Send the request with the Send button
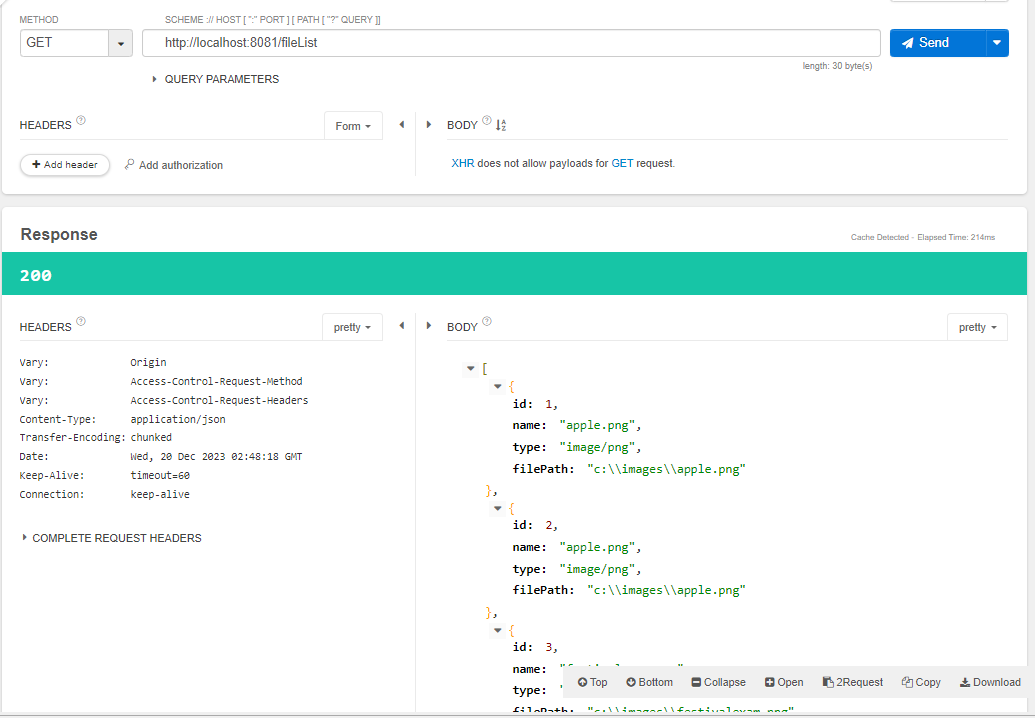 click(x=937, y=43)
